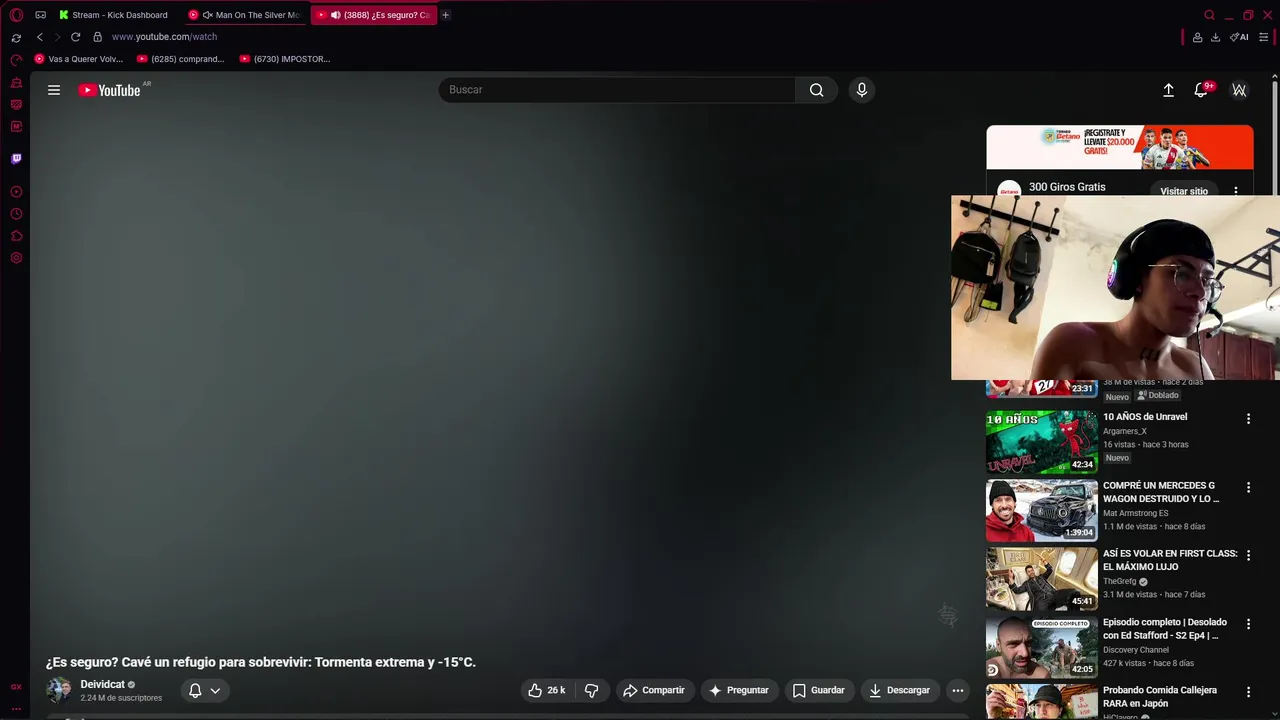
Task: Open a new browser tab
Action: coord(445,15)
